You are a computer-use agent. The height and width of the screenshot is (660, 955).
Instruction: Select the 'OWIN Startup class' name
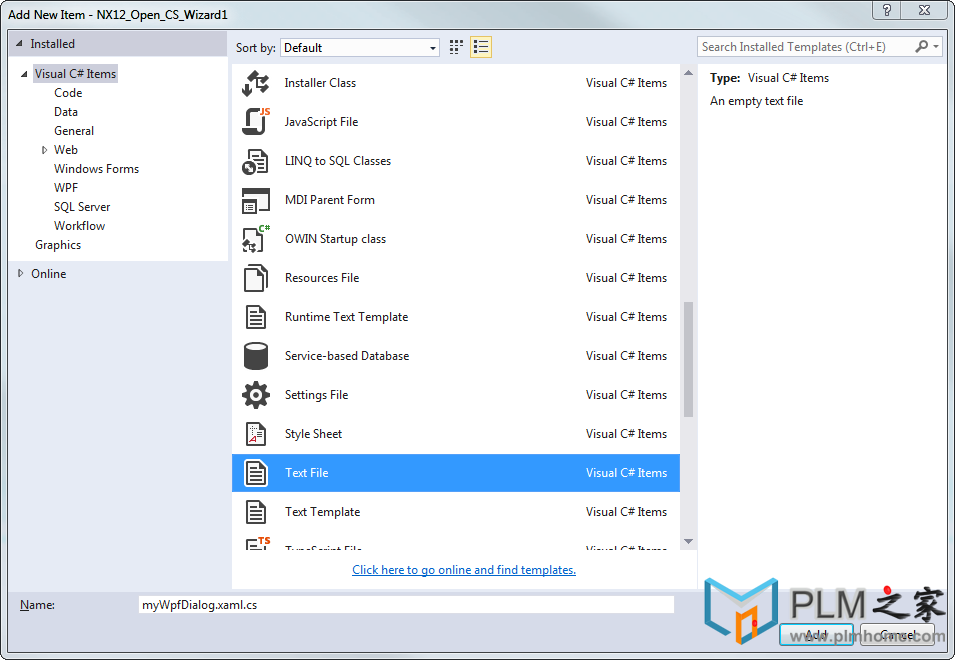335,239
